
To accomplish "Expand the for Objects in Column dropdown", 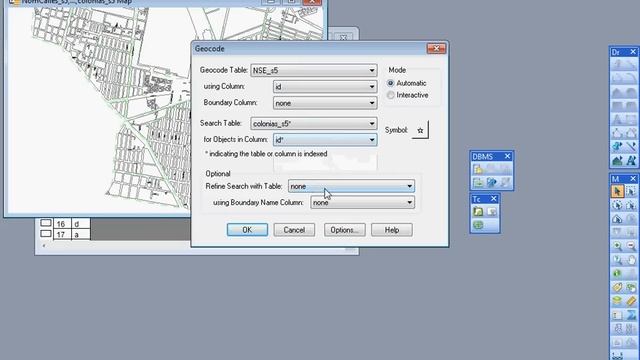I will 325,140.
